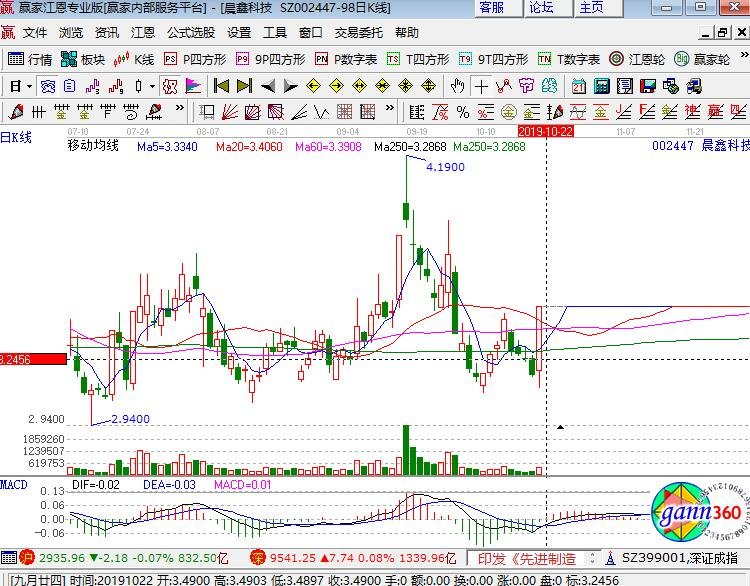Open the 江恩 menu
Viewport: 750px width, 586px height.
coord(143,33)
